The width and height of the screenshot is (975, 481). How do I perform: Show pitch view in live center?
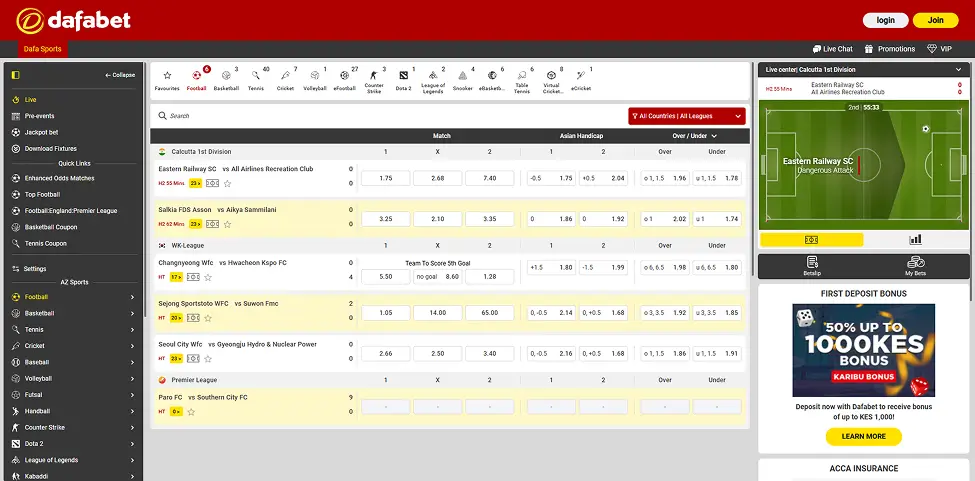[811, 240]
